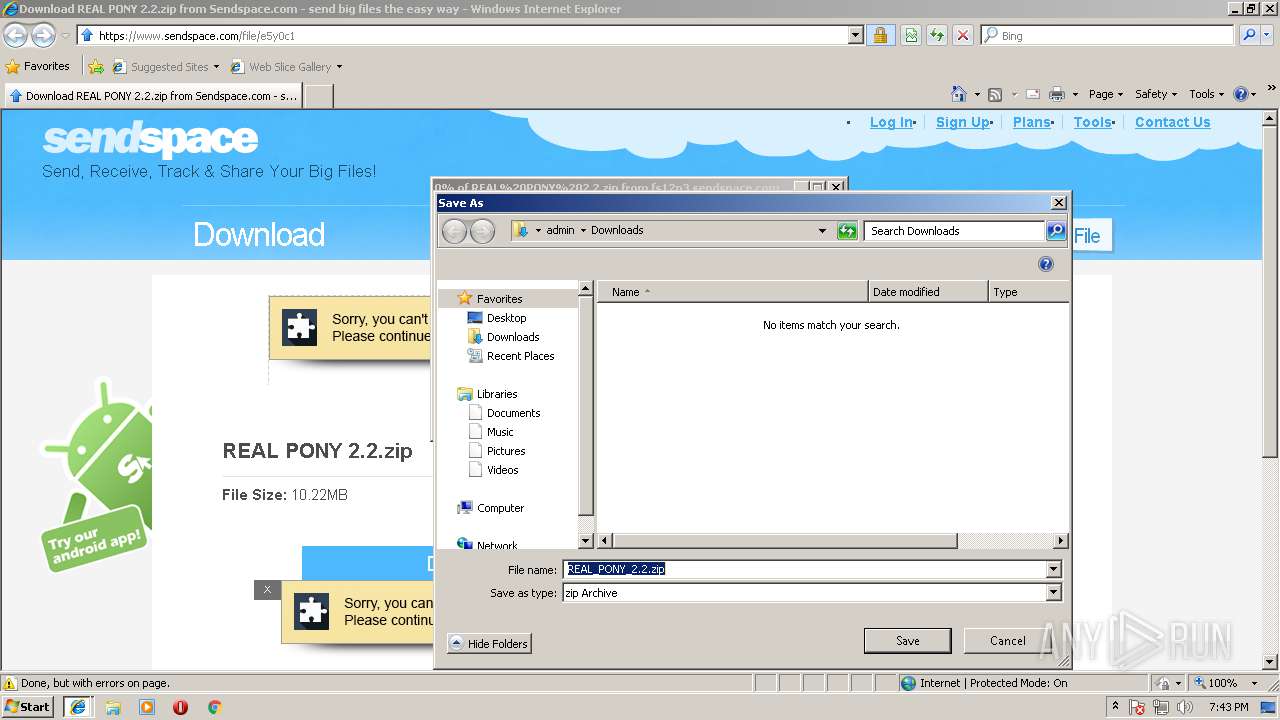Open the Page menu dropdown

[1105, 94]
